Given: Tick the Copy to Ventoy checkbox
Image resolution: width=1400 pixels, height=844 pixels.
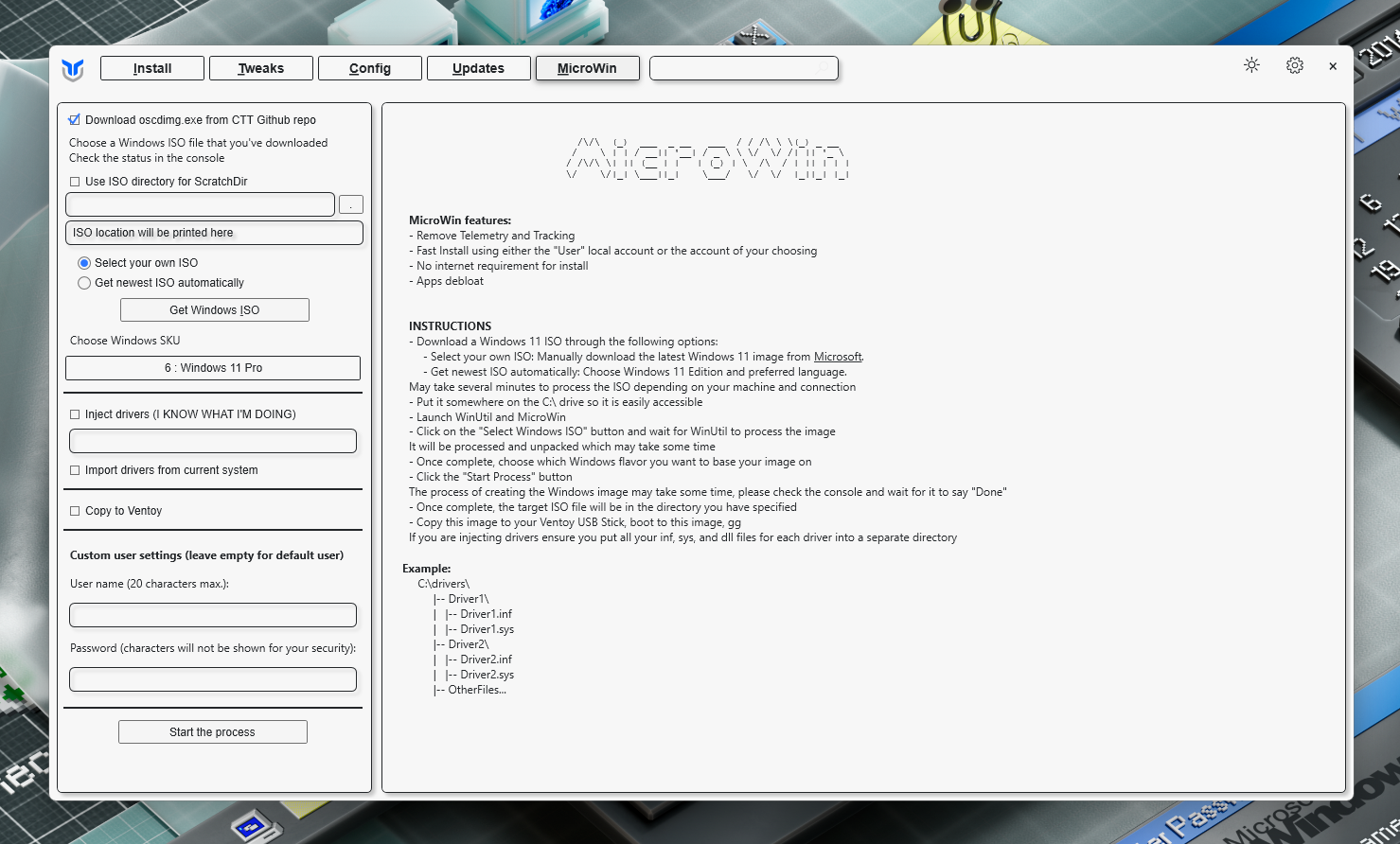Looking at the screenshot, I should [x=75, y=511].
